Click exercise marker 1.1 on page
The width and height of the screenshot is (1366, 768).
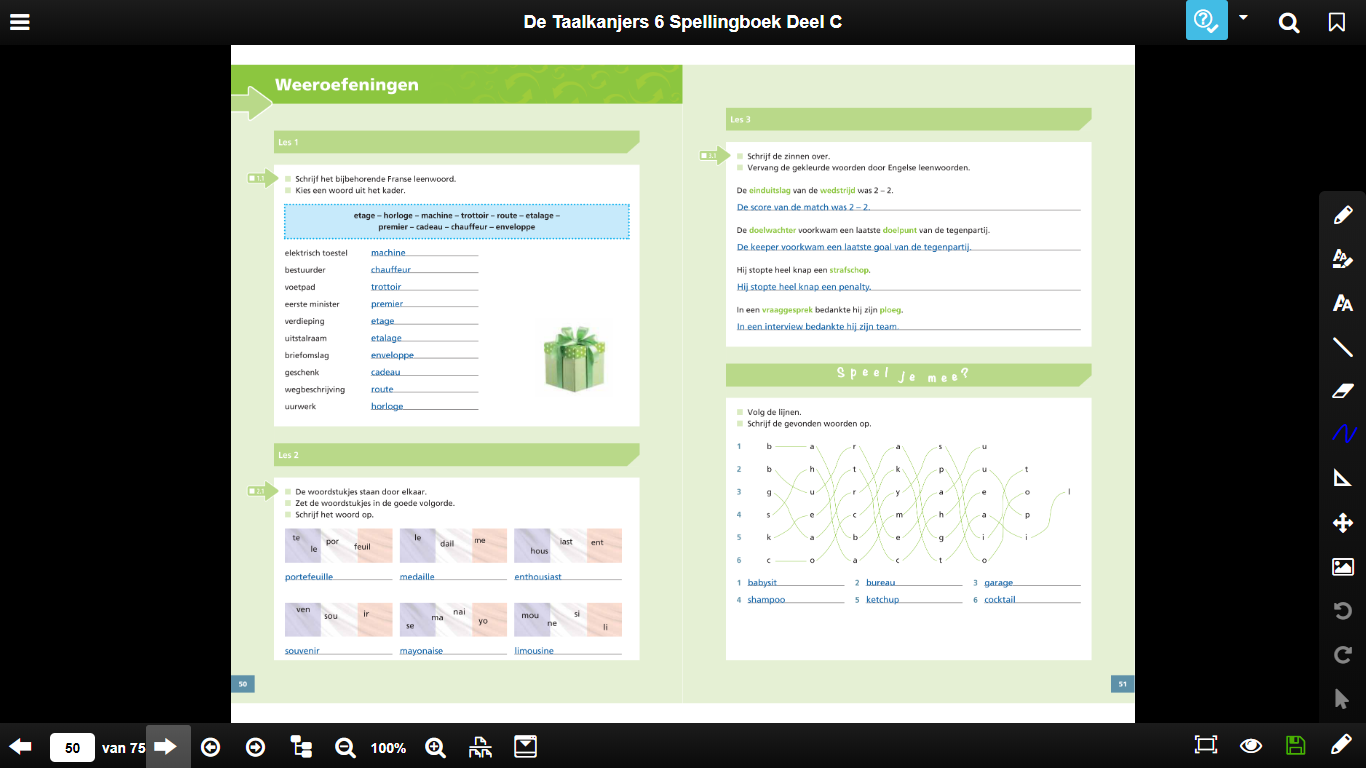(262, 179)
